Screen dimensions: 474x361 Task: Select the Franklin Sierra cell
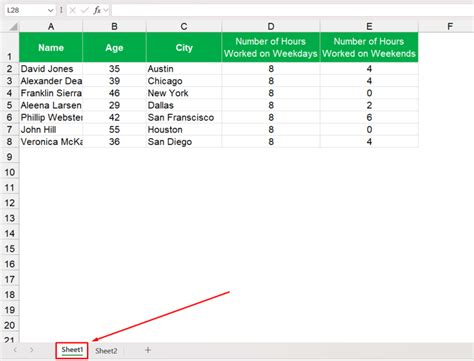pyautogui.click(x=51, y=93)
